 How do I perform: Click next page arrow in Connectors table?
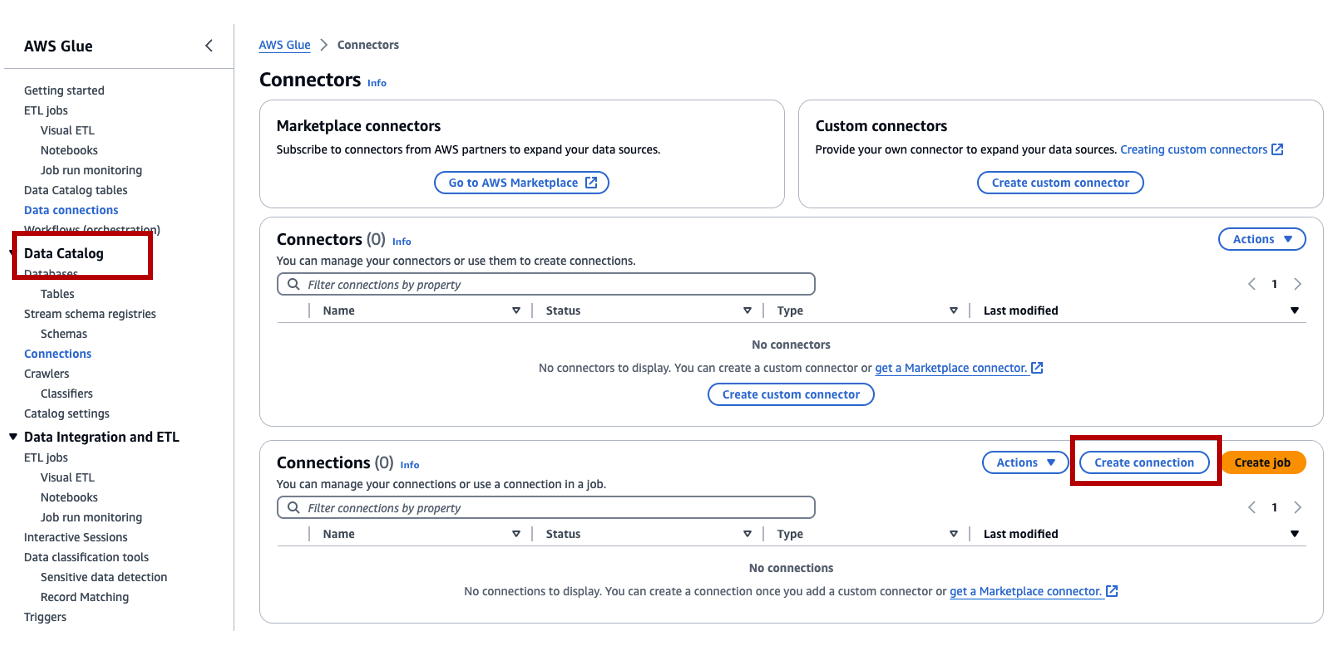tap(1298, 284)
